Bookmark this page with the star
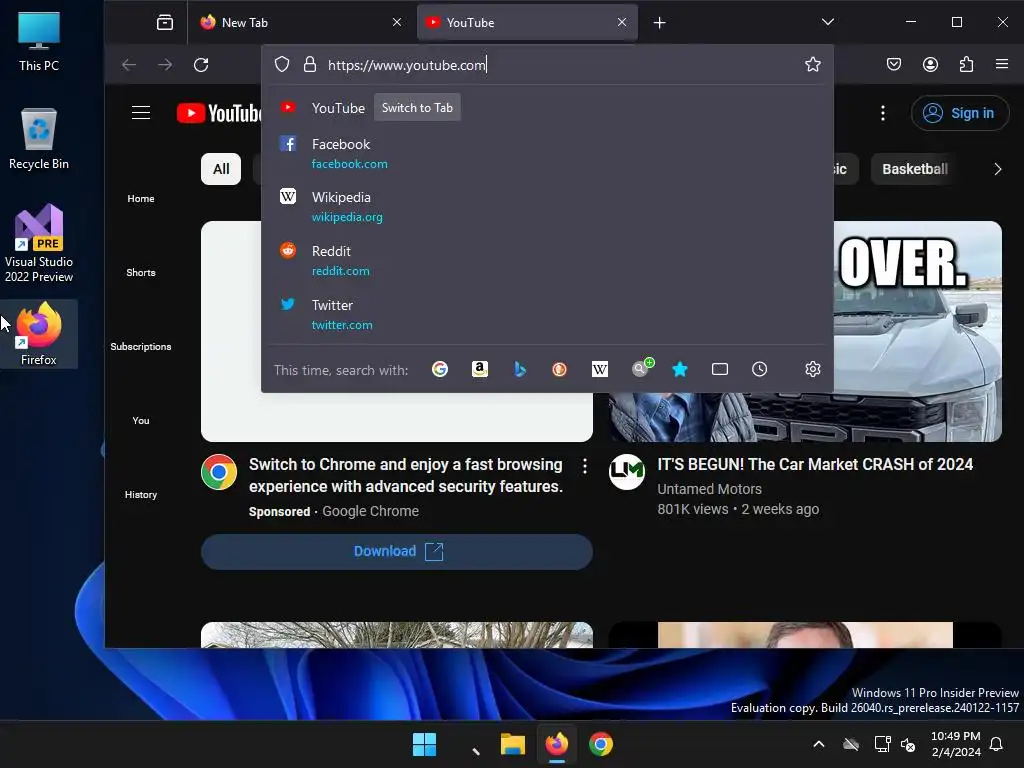The width and height of the screenshot is (1024, 768). point(812,64)
